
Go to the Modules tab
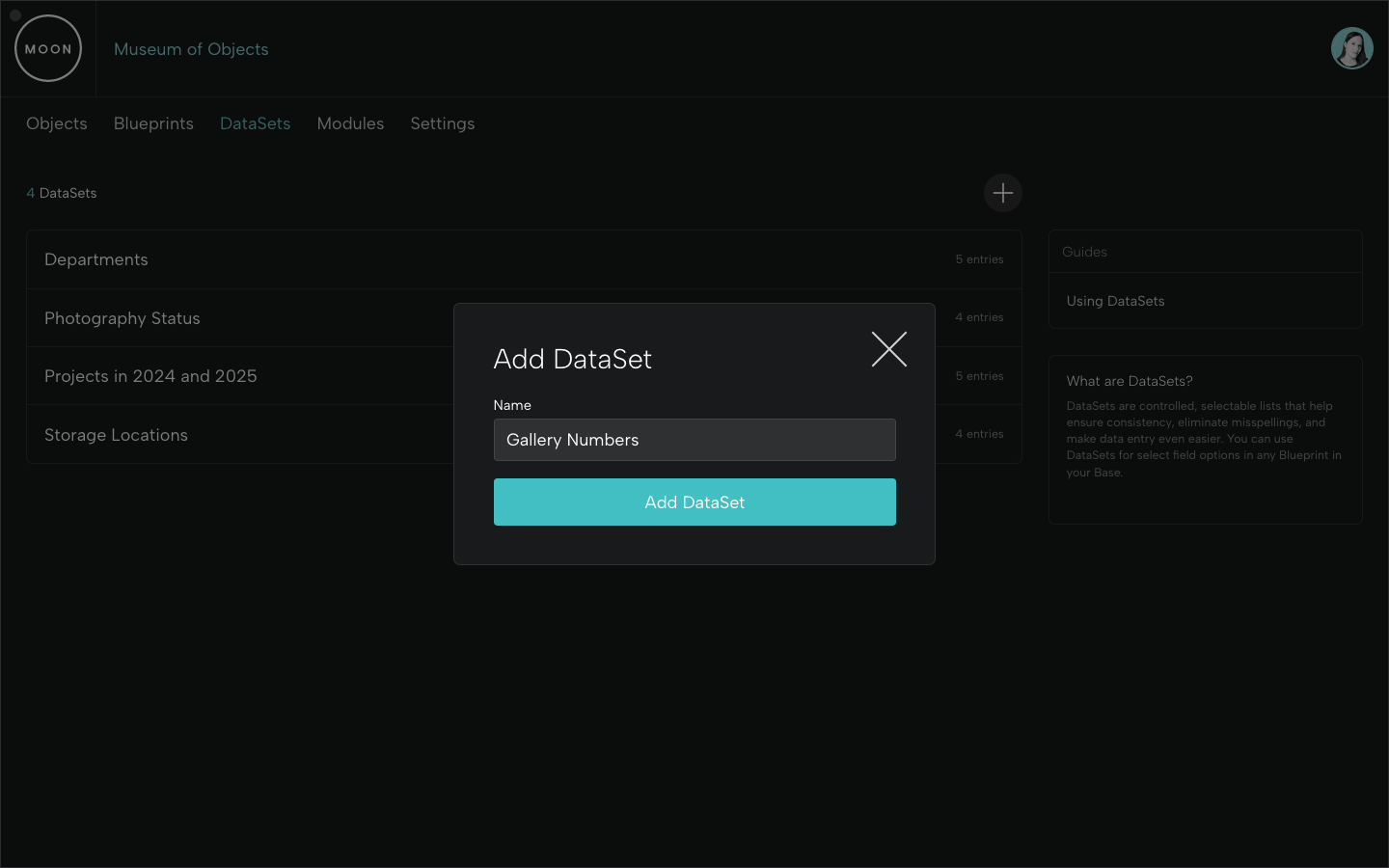click(x=350, y=123)
